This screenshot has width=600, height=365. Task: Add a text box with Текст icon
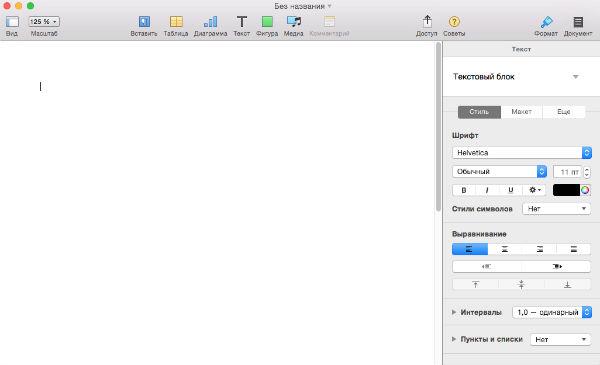[x=241, y=22]
